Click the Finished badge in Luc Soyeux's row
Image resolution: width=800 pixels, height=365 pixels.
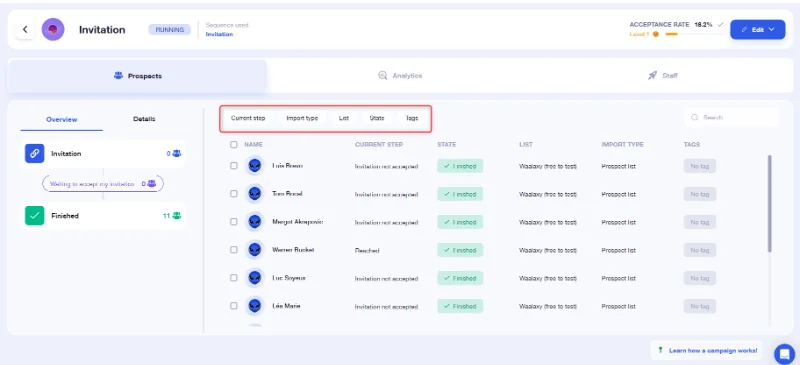[460, 278]
